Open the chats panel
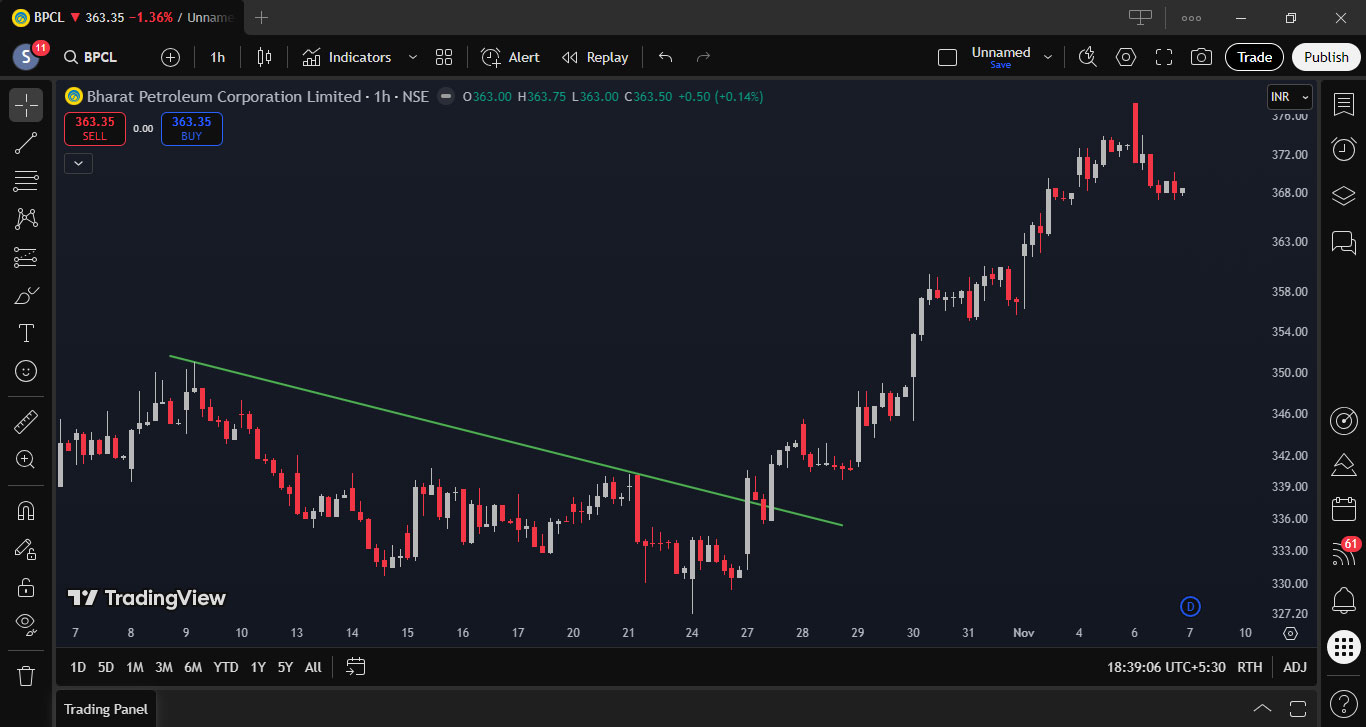 tap(1344, 241)
